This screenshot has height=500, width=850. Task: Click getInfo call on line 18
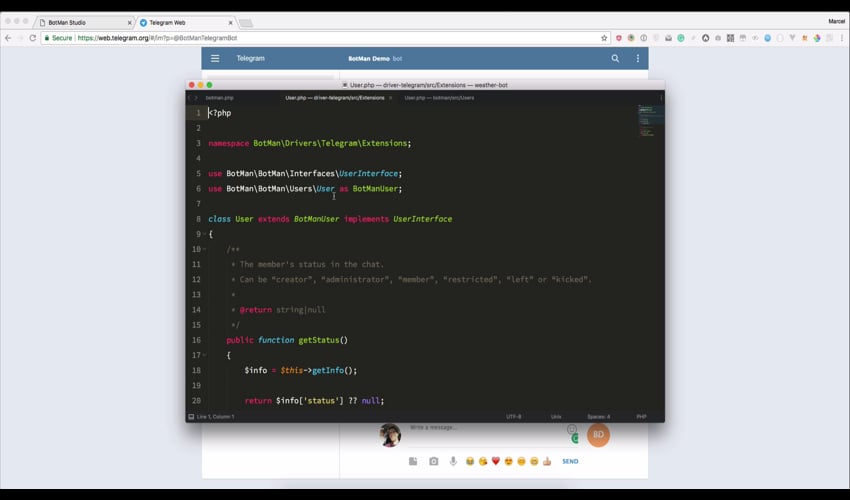point(328,370)
